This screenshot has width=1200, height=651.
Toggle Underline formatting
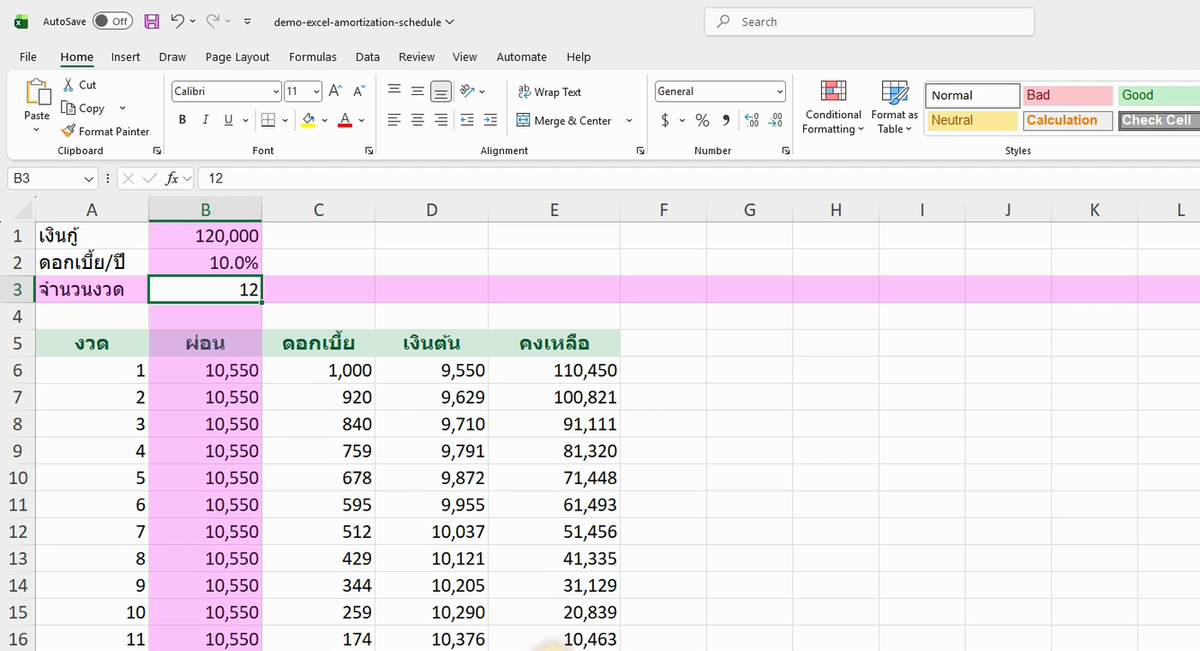pyautogui.click(x=228, y=120)
